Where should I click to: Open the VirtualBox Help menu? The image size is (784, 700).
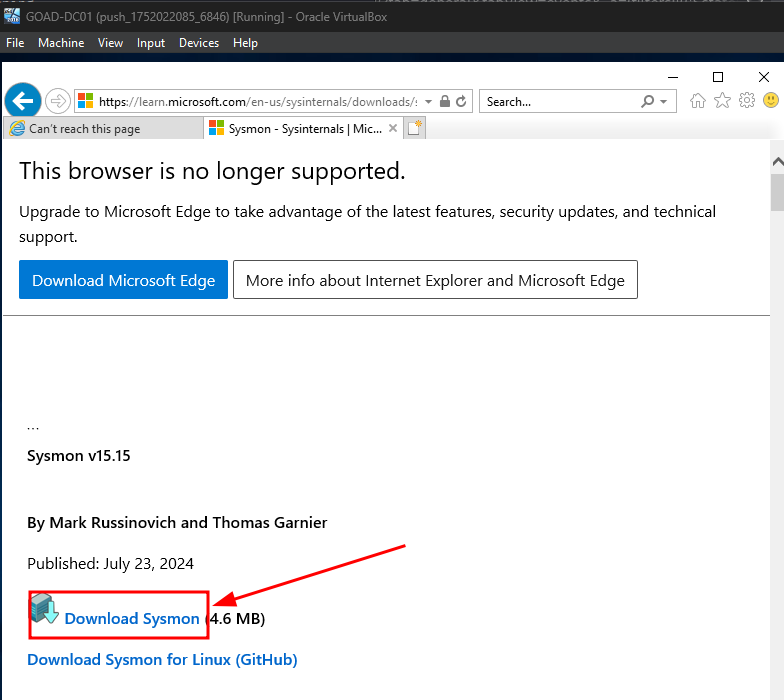tap(246, 43)
